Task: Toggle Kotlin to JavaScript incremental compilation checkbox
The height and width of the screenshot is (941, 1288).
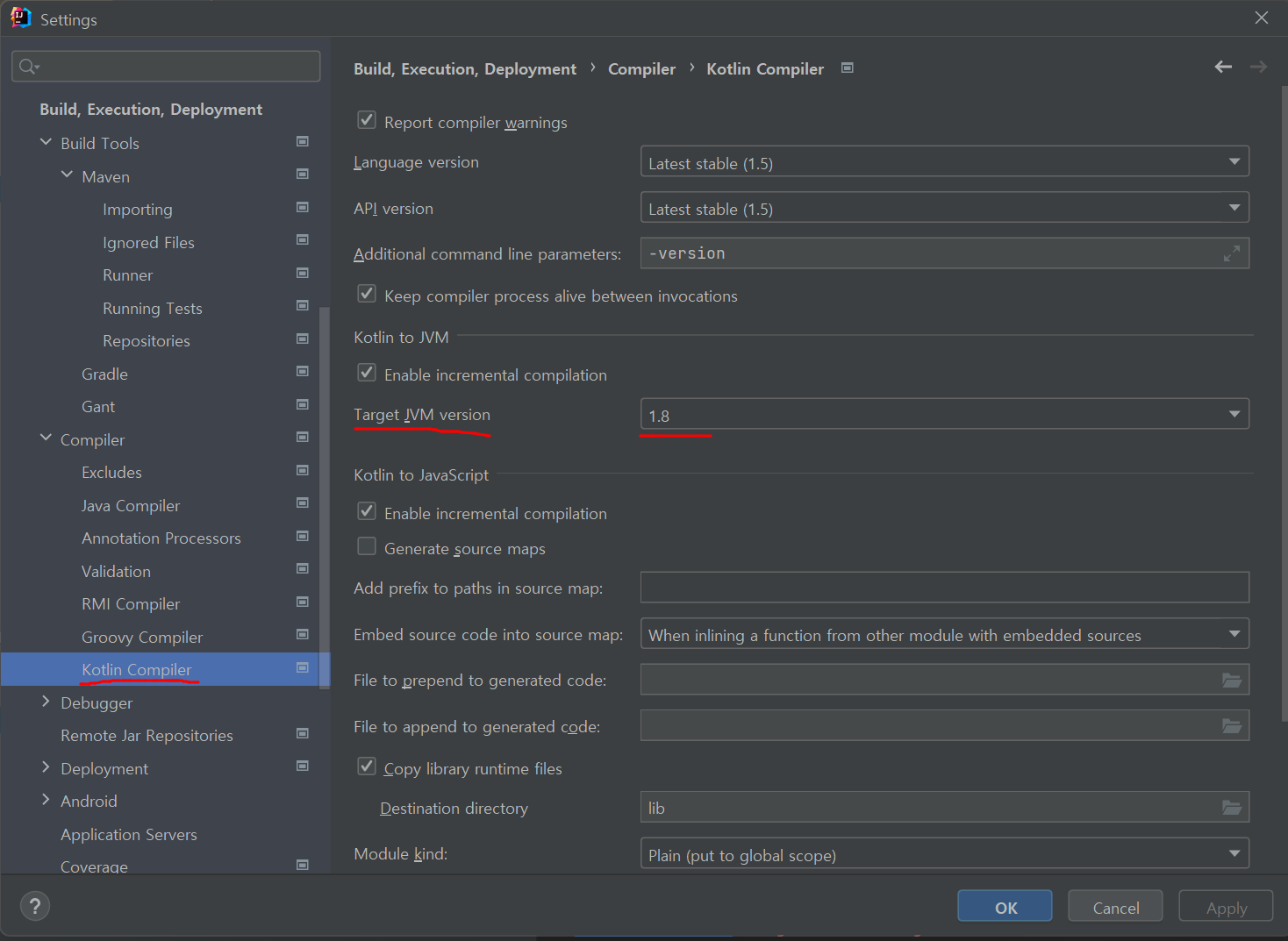Action: (x=367, y=511)
